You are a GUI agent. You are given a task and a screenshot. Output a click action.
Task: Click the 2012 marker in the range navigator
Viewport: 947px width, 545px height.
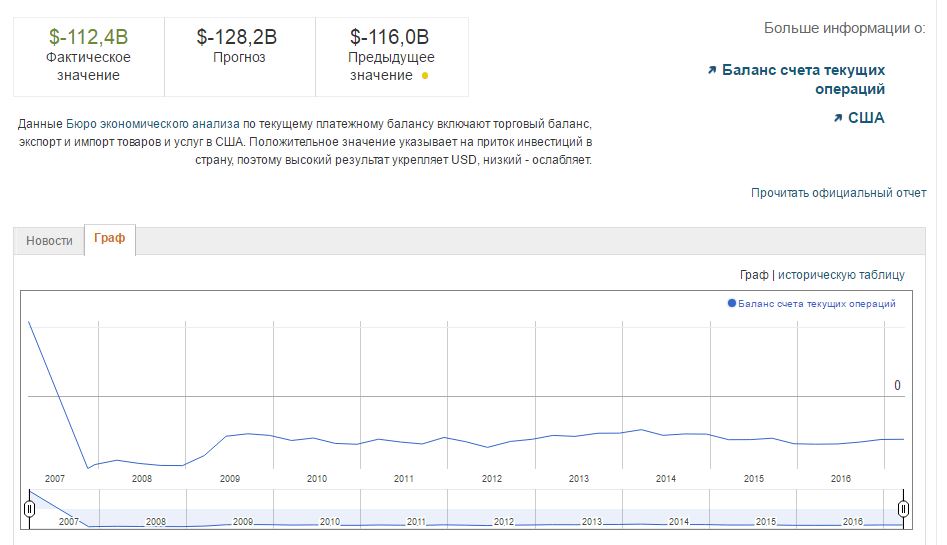coord(504,522)
